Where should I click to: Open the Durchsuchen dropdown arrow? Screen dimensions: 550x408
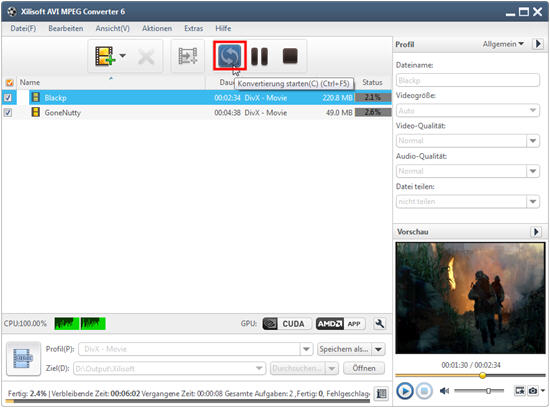point(332,369)
